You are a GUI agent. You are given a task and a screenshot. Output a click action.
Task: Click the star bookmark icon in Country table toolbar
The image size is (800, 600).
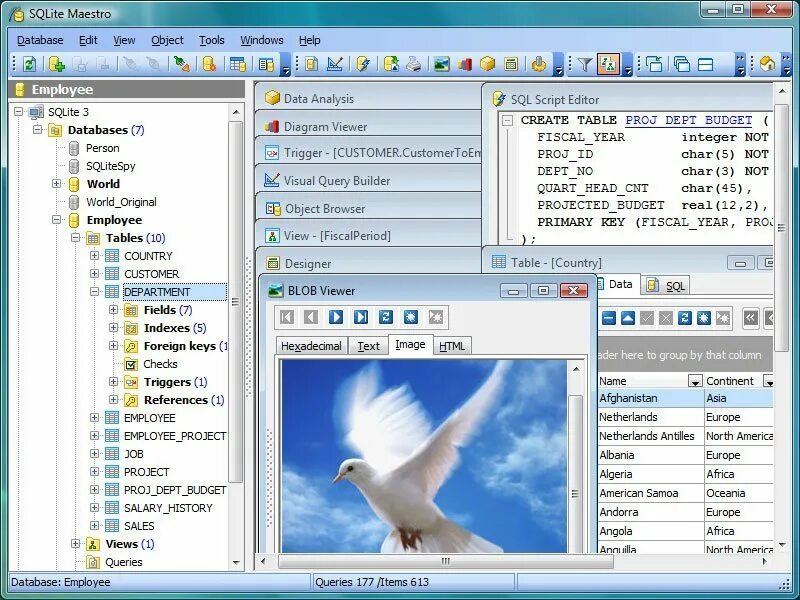pyautogui.click(x=704, y=318)
